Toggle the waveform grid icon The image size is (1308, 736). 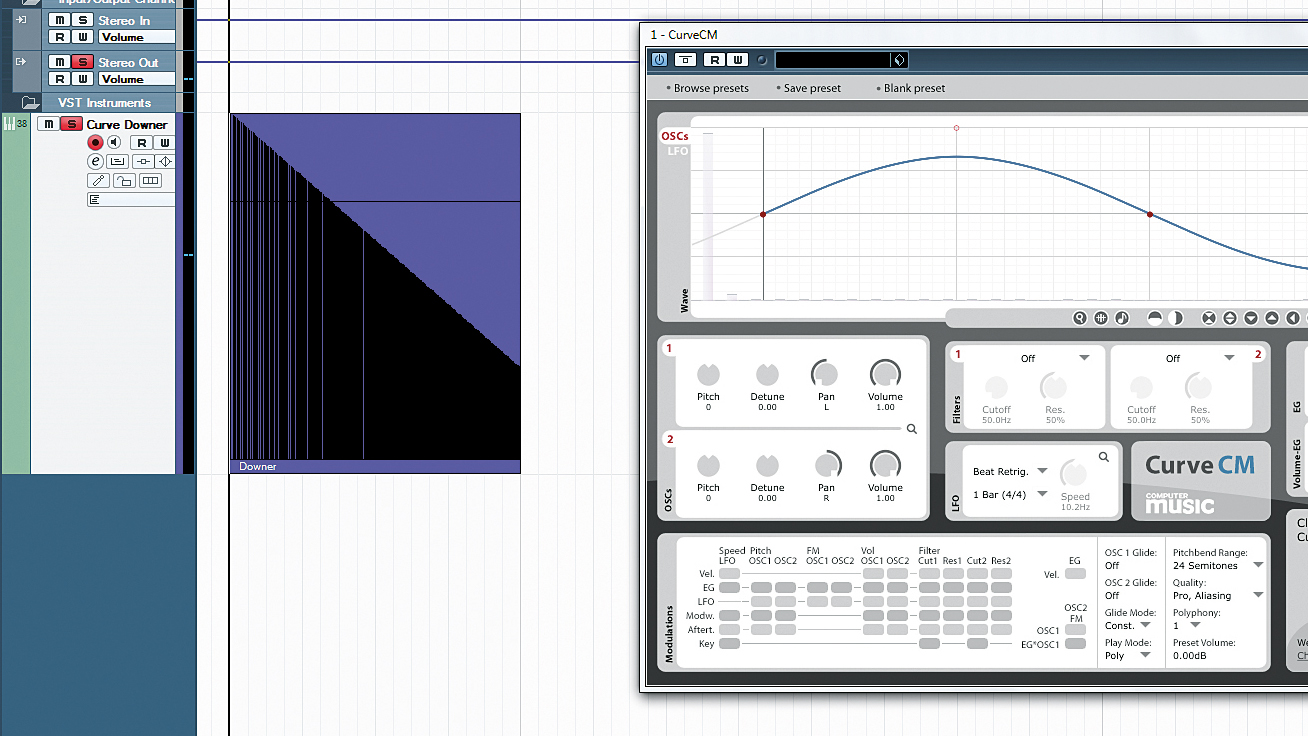click(1101, 318)
